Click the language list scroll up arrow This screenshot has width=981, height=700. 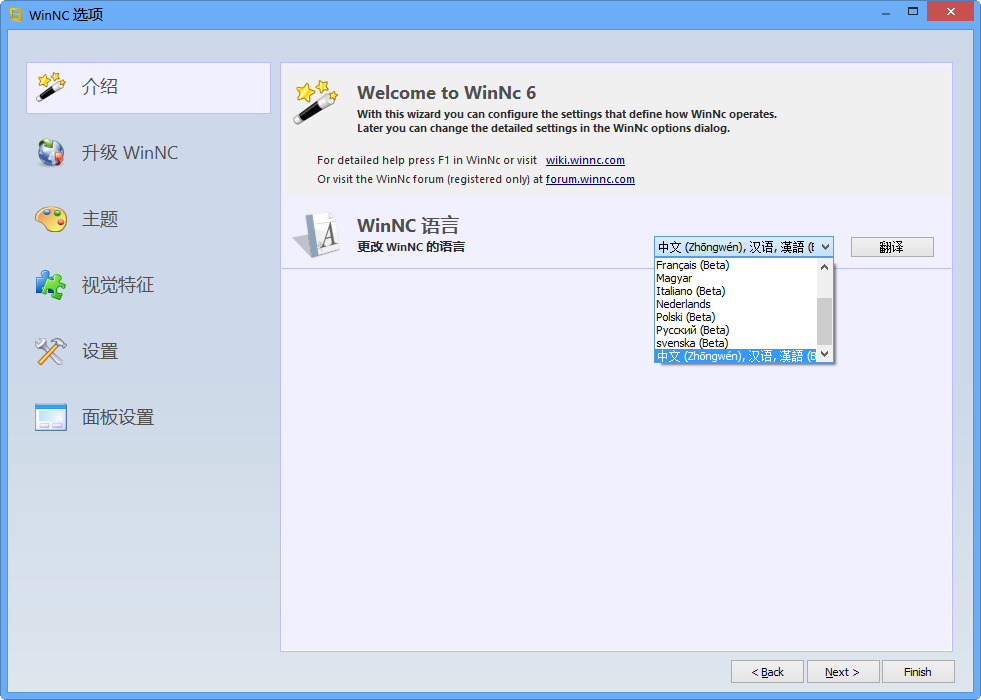click(825, 267)
